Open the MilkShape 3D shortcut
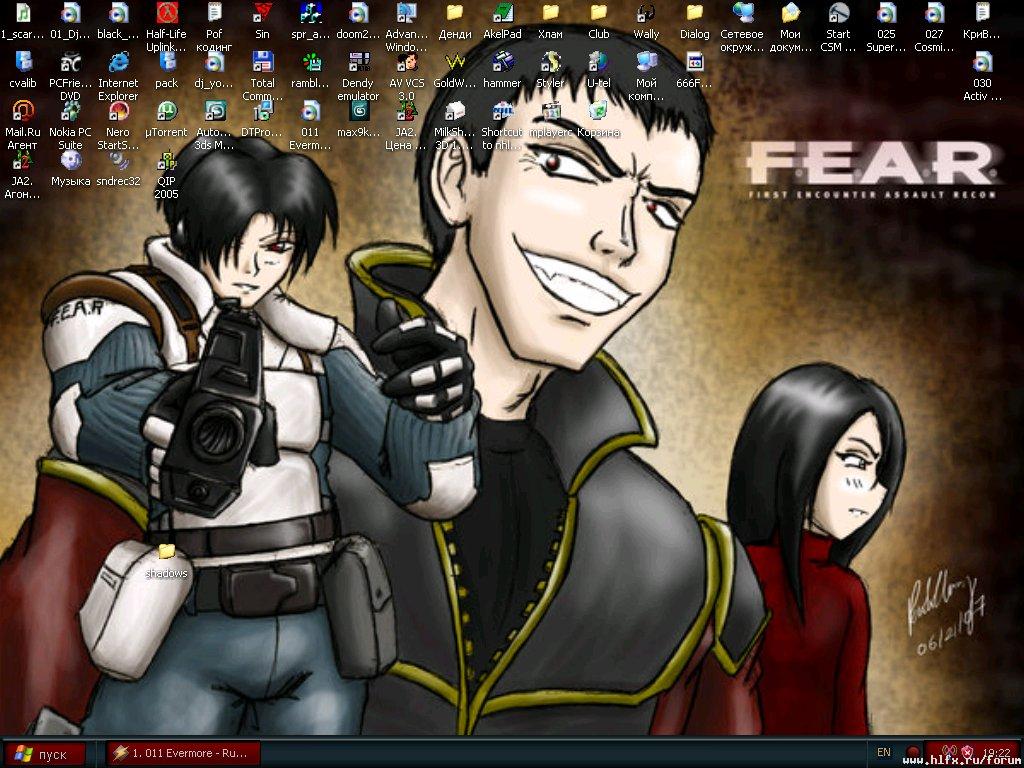The width and height of the screenshot is (1024, 768). click(x=455, y=110)
